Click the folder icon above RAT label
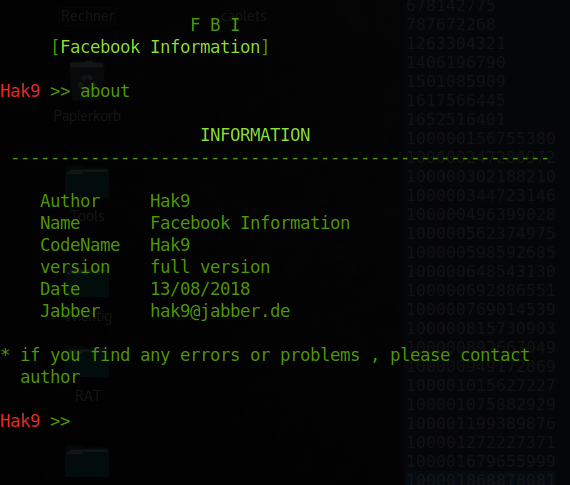 pos(87,362)
